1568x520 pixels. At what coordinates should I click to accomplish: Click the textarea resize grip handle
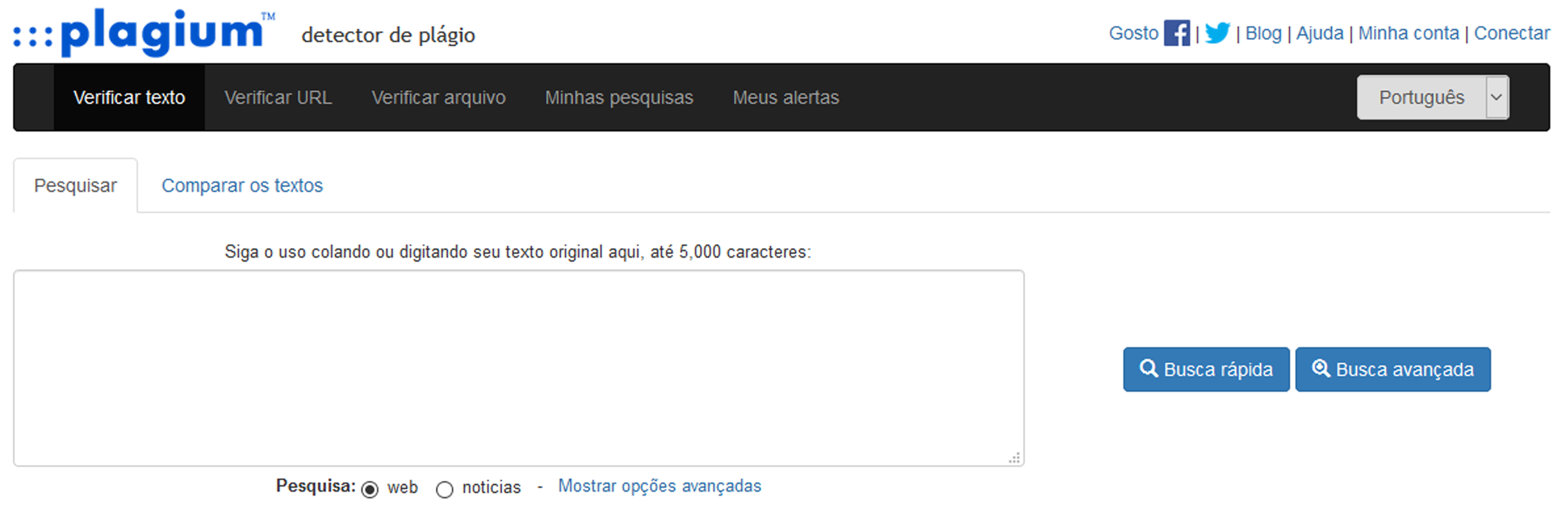click(x=1015, y=458)
